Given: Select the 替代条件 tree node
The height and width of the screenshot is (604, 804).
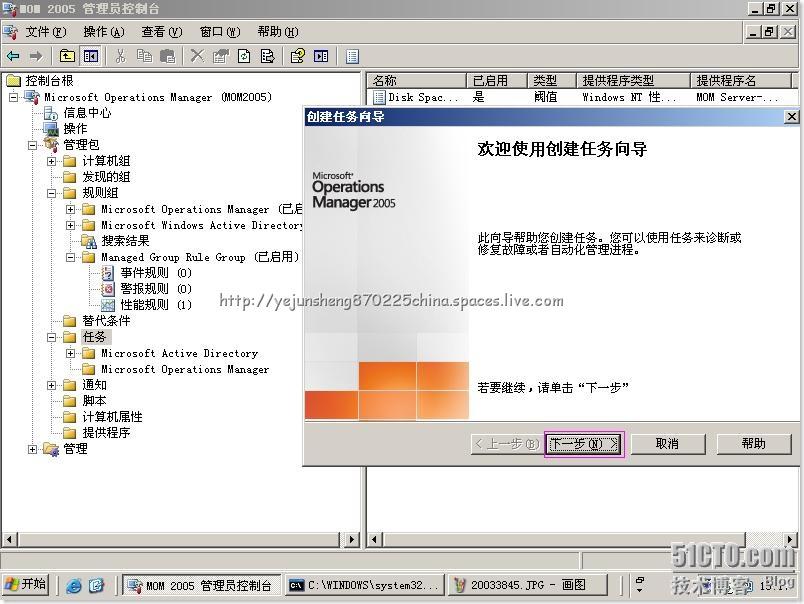Looking at the screenshot, I should pos(106,321).
